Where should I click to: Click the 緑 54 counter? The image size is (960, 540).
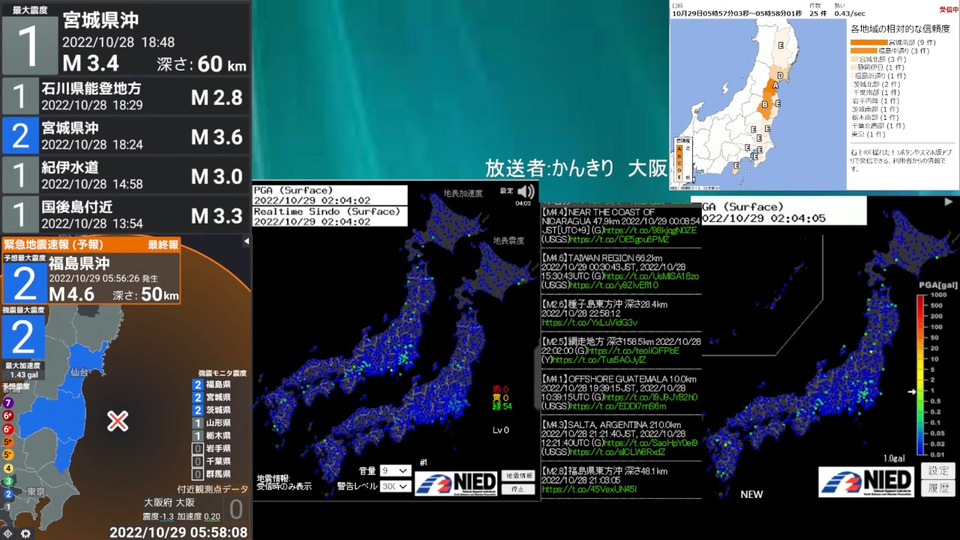502,406
